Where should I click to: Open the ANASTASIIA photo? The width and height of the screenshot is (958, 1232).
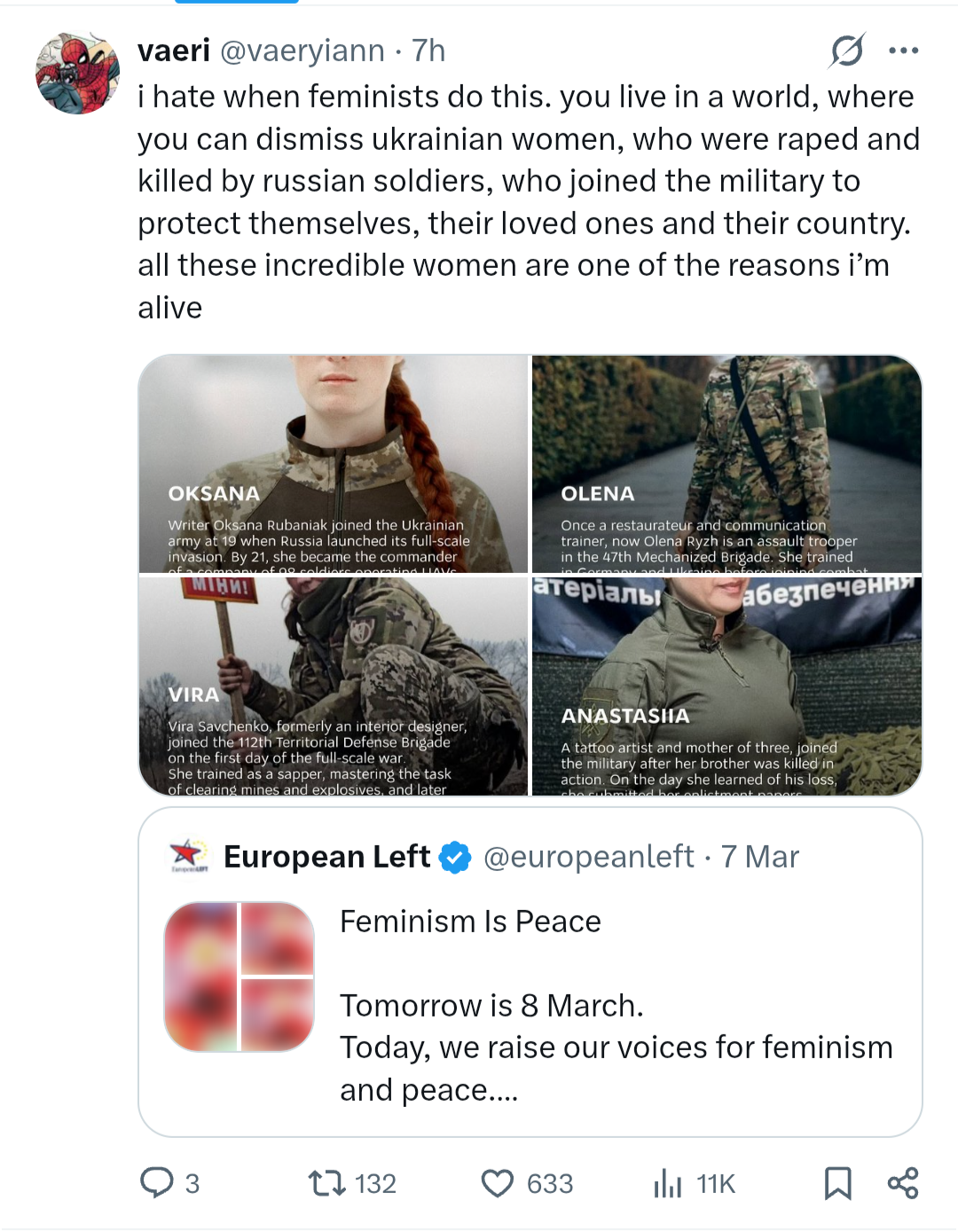(726, 686)
